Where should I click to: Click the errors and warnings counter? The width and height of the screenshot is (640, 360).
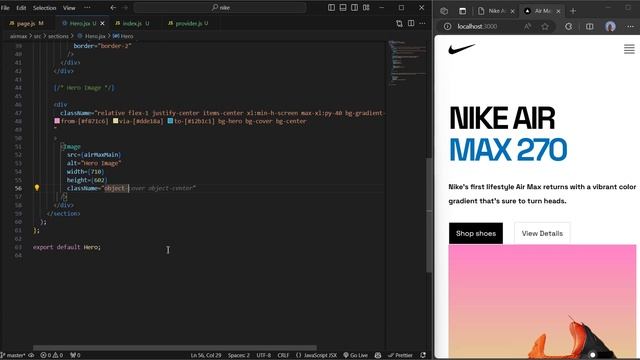click(x=52, y=355)
